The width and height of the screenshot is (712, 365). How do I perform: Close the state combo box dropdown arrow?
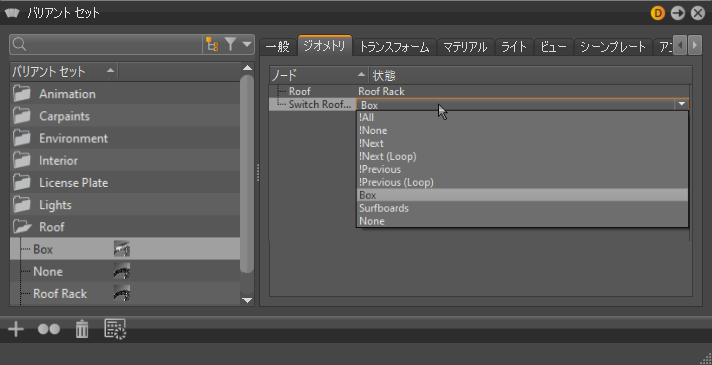tap(682, 104)
